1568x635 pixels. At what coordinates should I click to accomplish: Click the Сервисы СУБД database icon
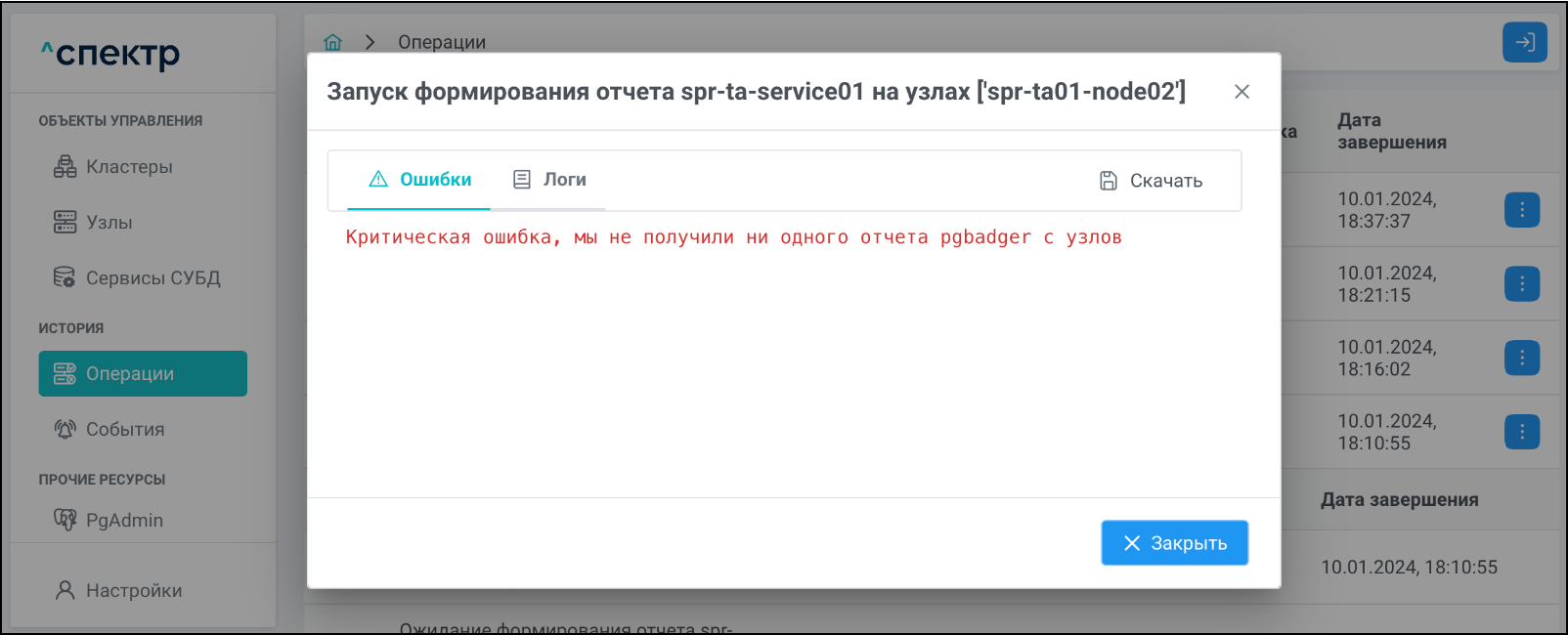65,278
